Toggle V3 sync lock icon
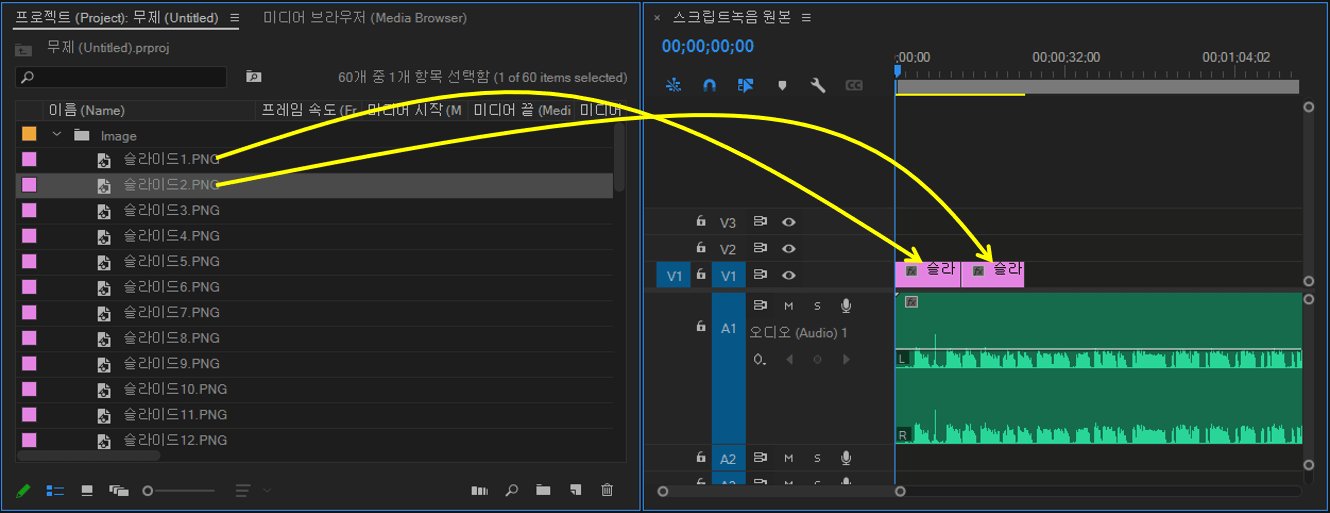 point(760,222)
